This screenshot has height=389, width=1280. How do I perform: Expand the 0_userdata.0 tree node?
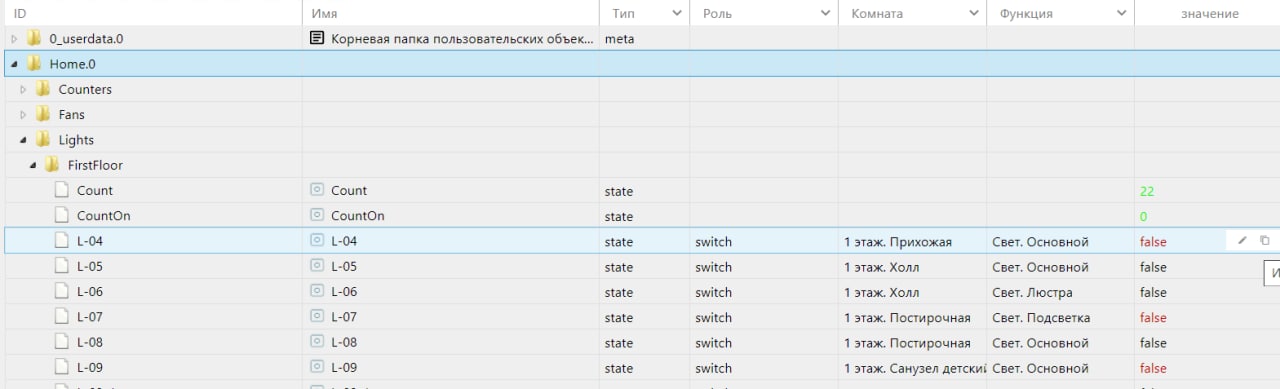[14, 38]
